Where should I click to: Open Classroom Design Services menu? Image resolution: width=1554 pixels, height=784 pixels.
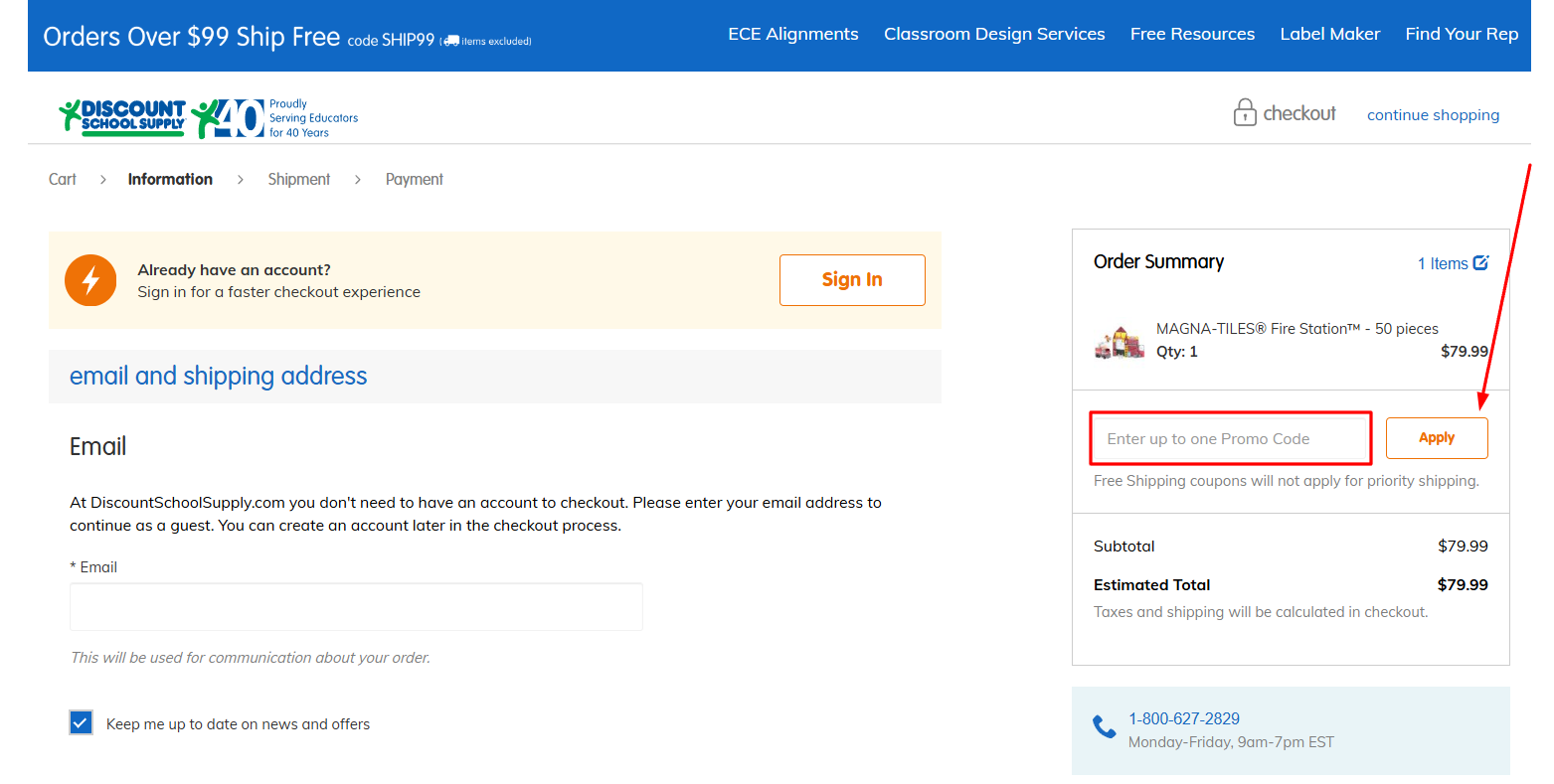[994, 34]
